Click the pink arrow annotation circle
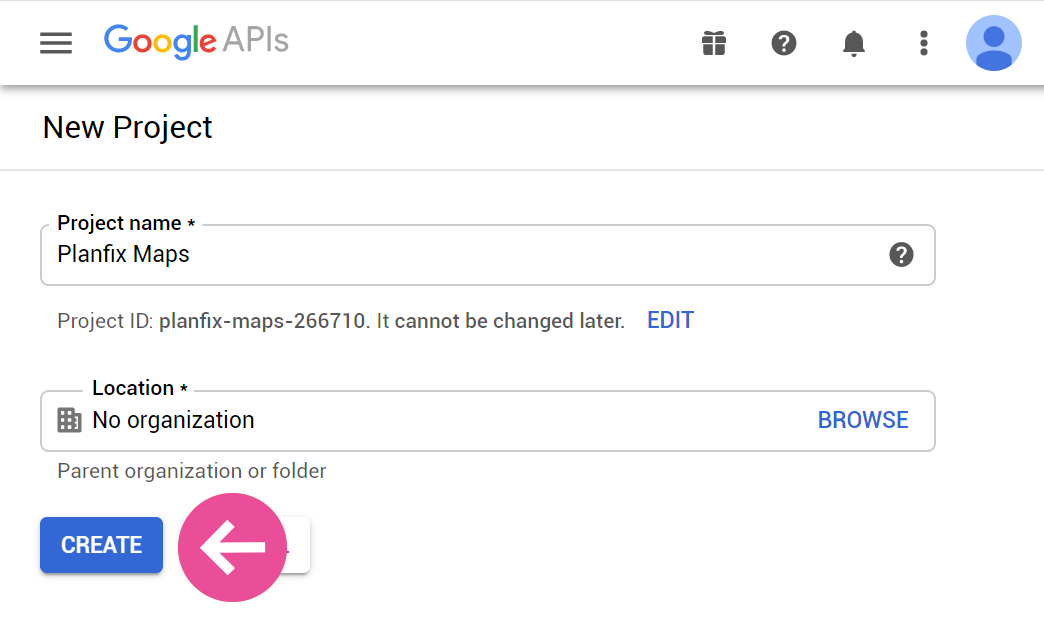Screen dimensions: 1044x634 [232, 547]
